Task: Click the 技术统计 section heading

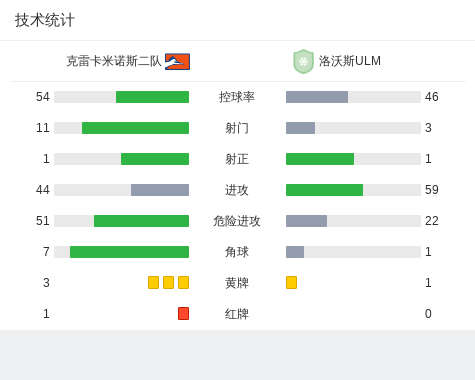Action: tap(45, 20)
